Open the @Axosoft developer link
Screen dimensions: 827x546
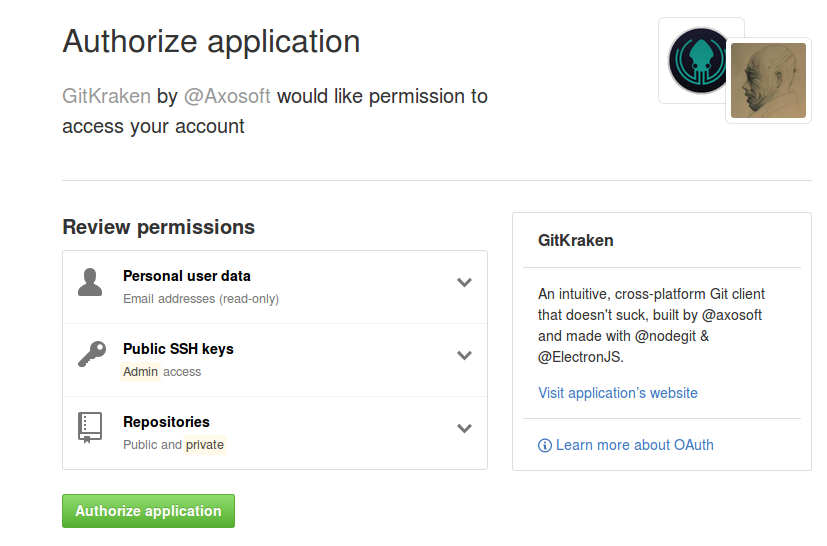(227, 97)
